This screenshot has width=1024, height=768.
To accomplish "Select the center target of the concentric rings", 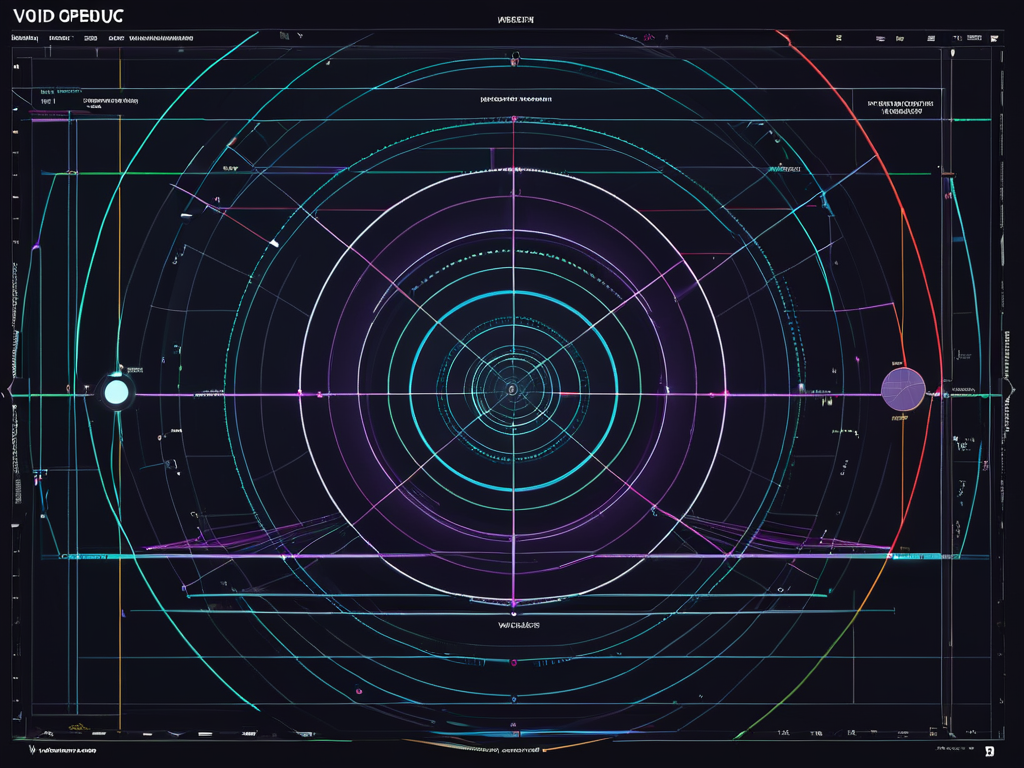I will (x=511, y=389).
